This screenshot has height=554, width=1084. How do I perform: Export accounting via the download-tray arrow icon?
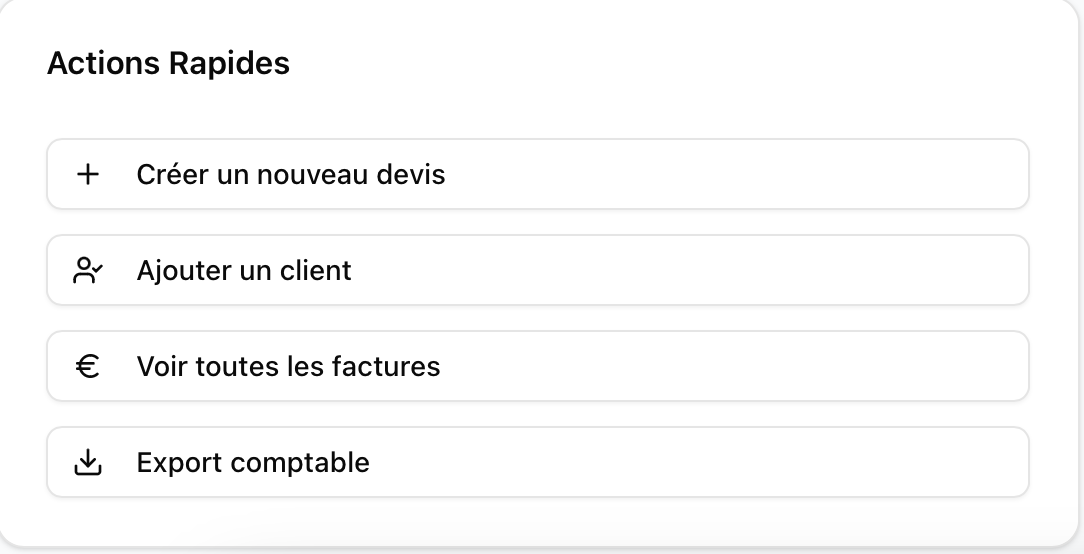tap(88, 463)
